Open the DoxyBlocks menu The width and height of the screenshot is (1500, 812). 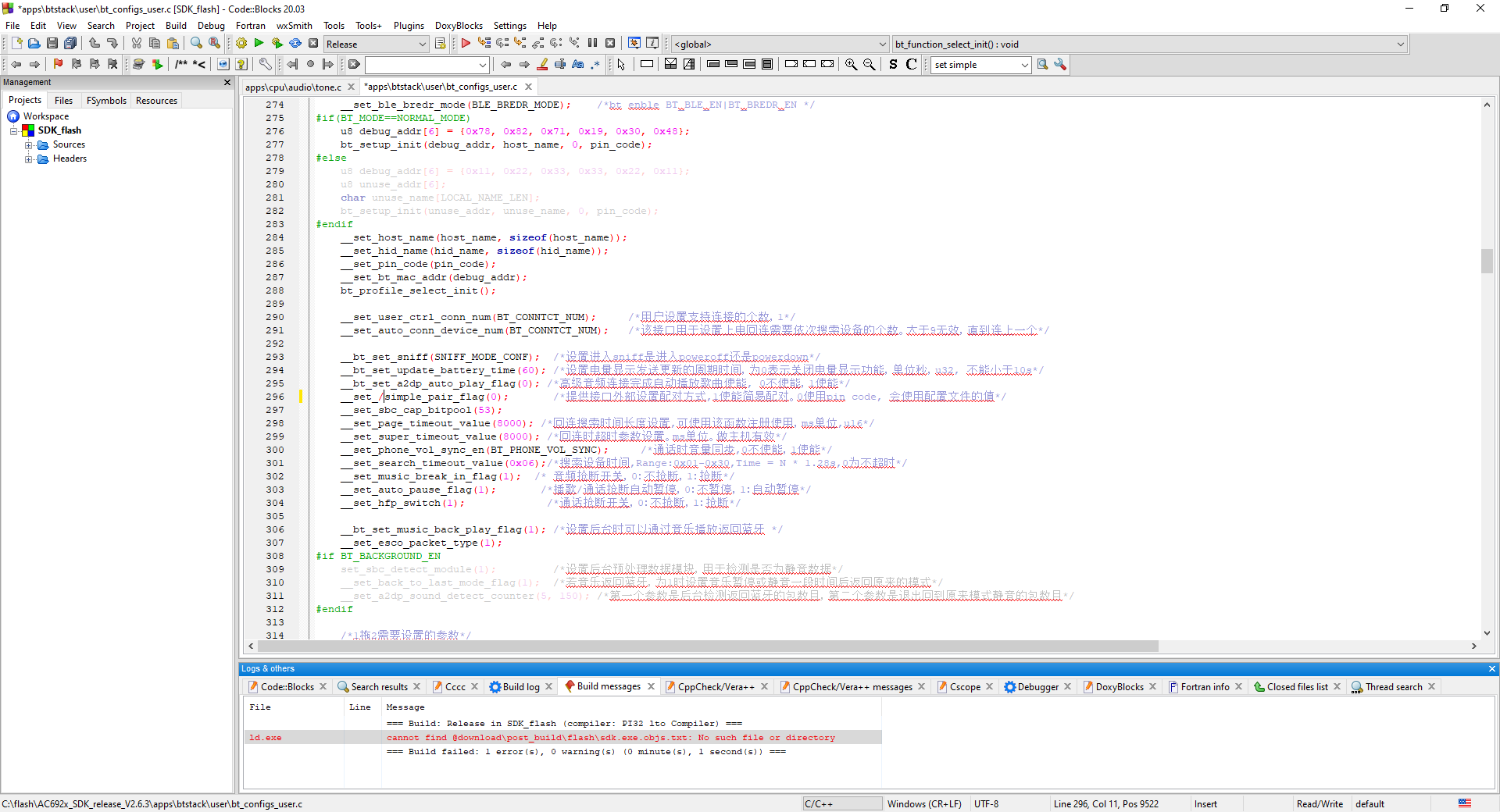(459, 26)
